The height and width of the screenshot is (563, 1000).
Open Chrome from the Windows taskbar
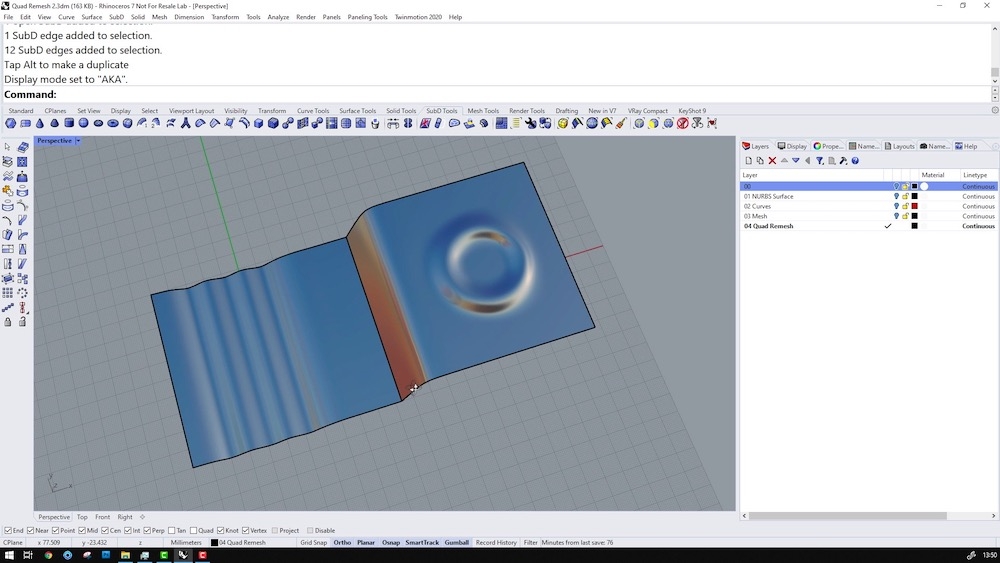pyautogui.click(x=47, y=555)
